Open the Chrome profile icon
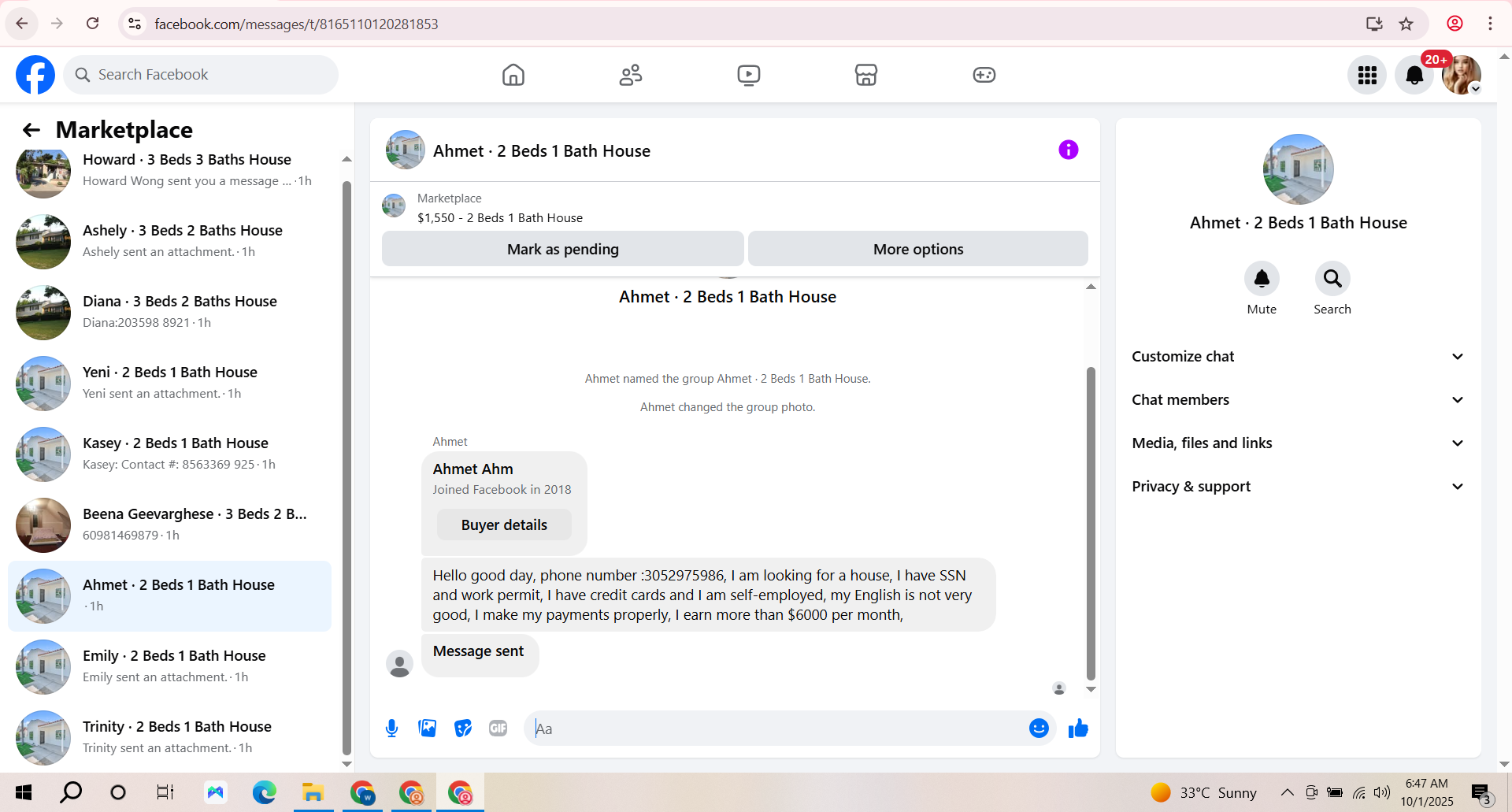Image resolution: width=1512 pixels, height=812 pixels. [x=1455, y=24]
